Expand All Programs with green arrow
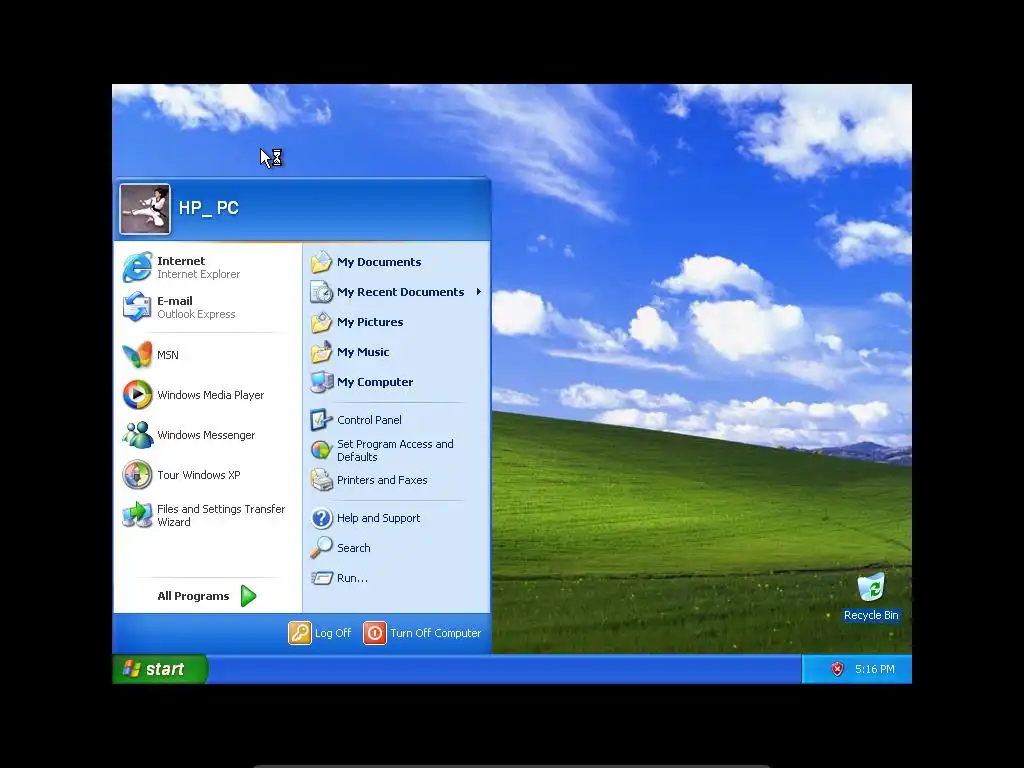Viewport: 1024px width, 768px height. 248,596
